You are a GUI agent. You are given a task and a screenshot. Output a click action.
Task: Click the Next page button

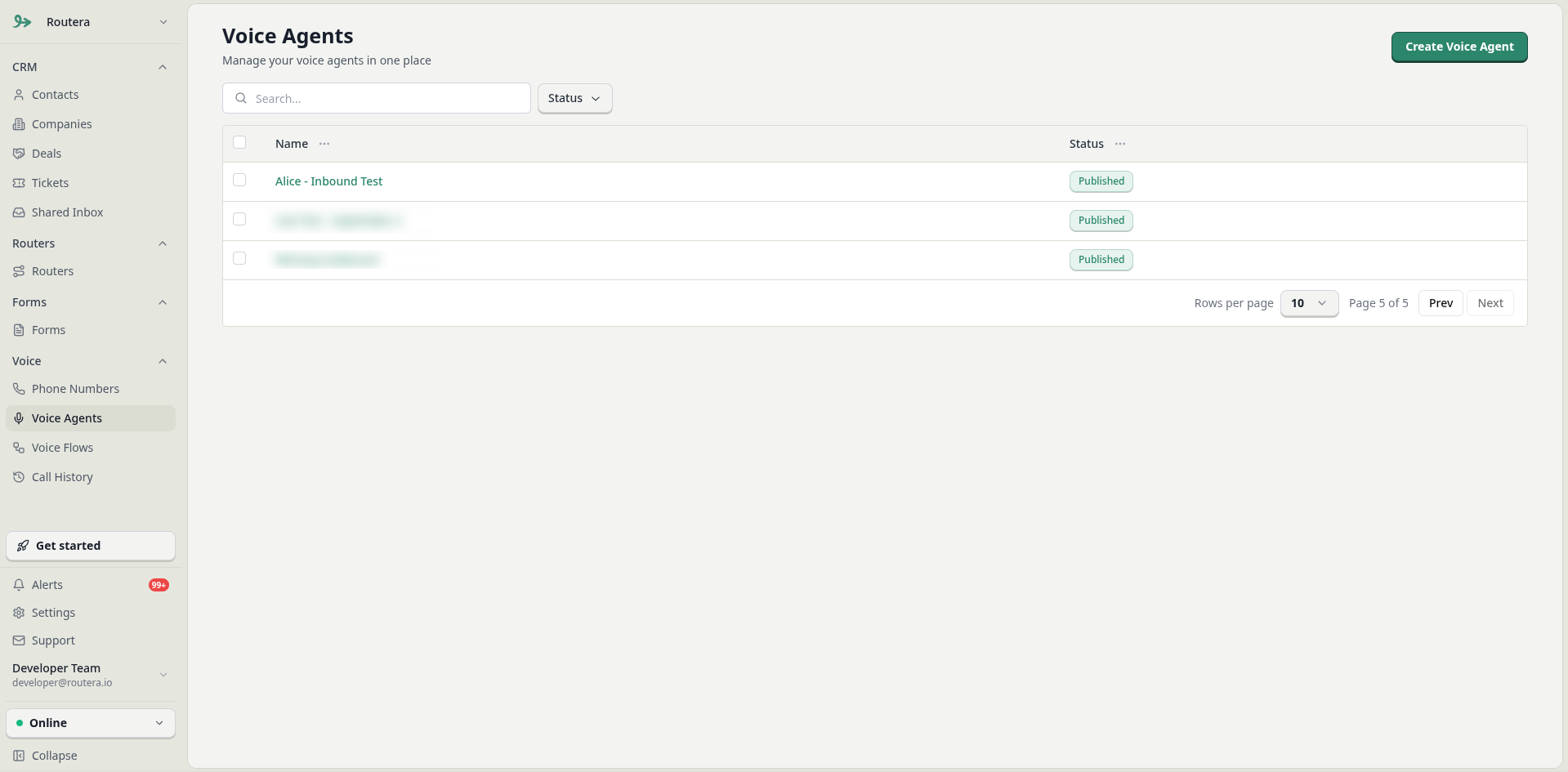[1490, 303]
